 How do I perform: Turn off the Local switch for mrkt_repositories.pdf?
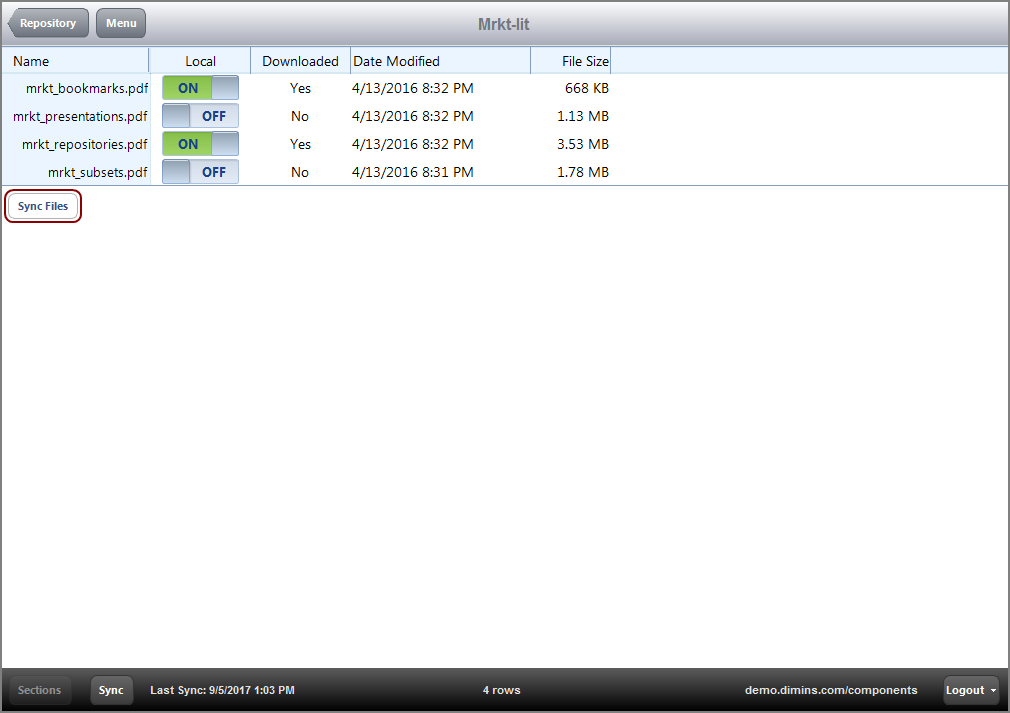200,144
